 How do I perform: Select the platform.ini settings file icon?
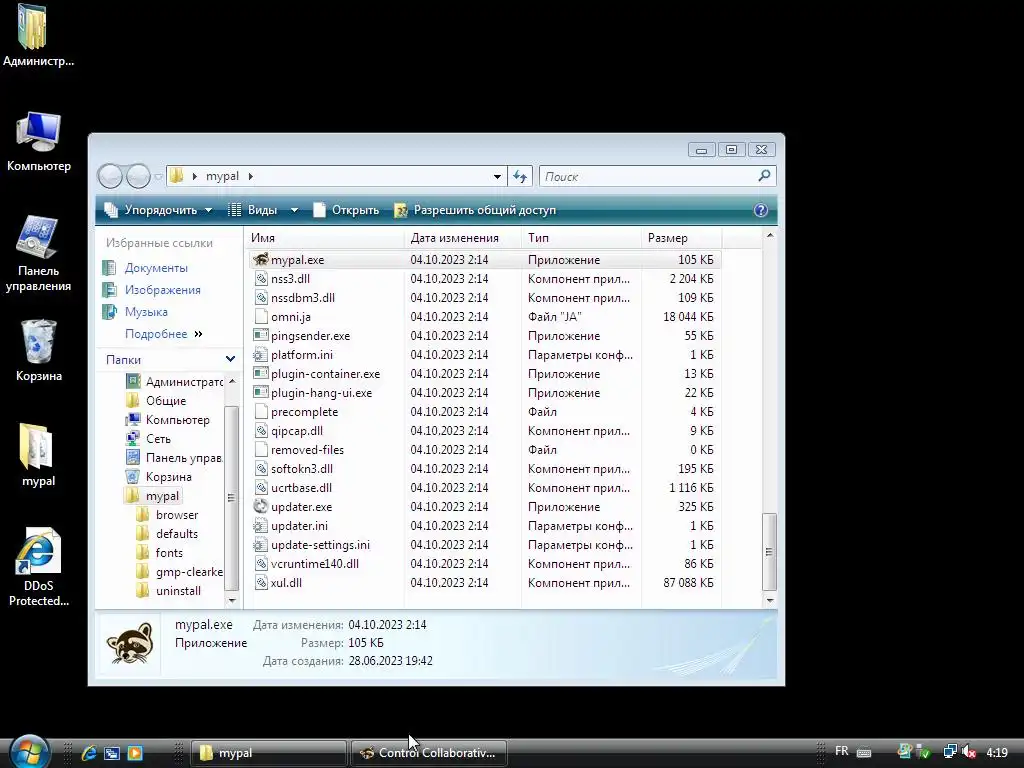261,355
